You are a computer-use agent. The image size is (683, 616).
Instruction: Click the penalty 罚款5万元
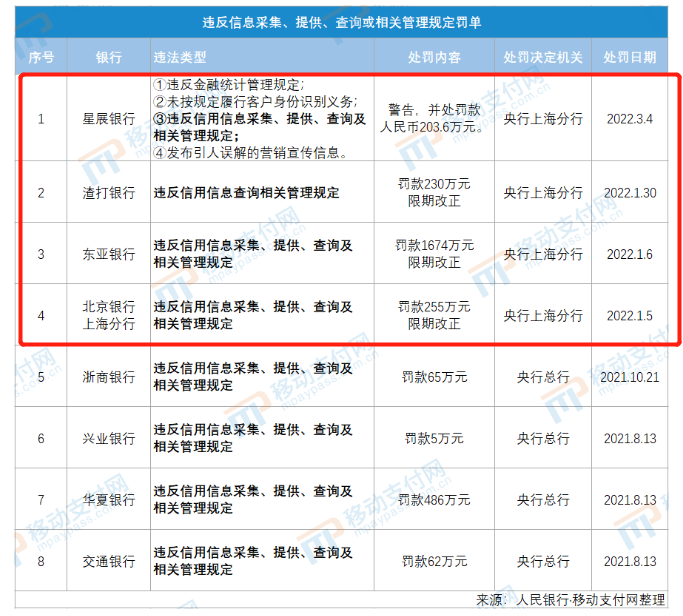tap(434, 438)
